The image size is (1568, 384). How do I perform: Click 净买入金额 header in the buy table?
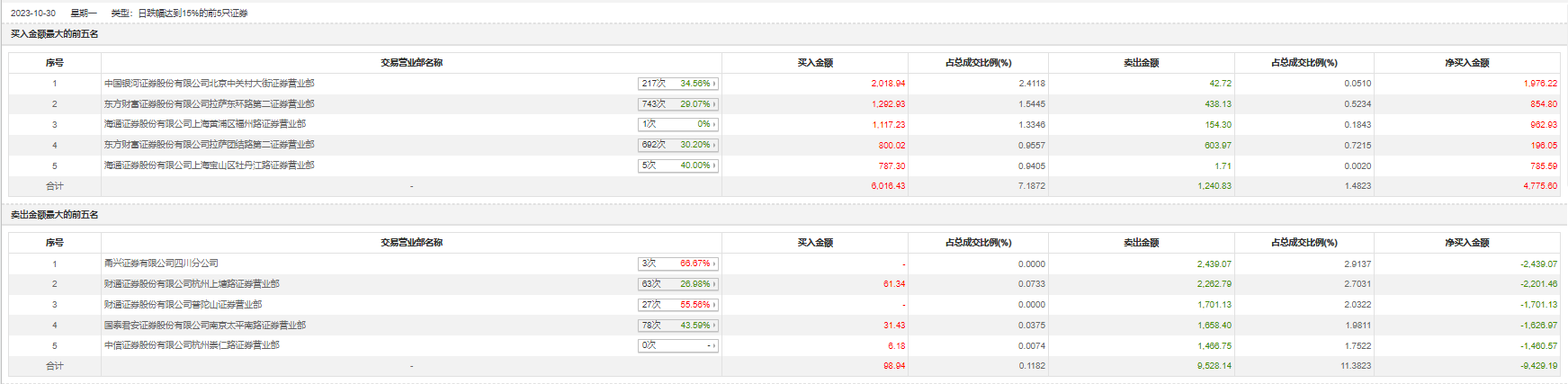(1466, 63)
